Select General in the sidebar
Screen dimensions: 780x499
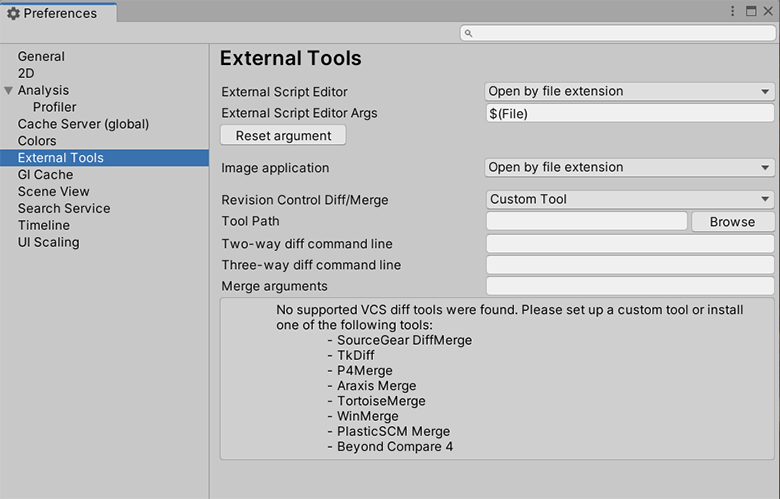point(41,57)
